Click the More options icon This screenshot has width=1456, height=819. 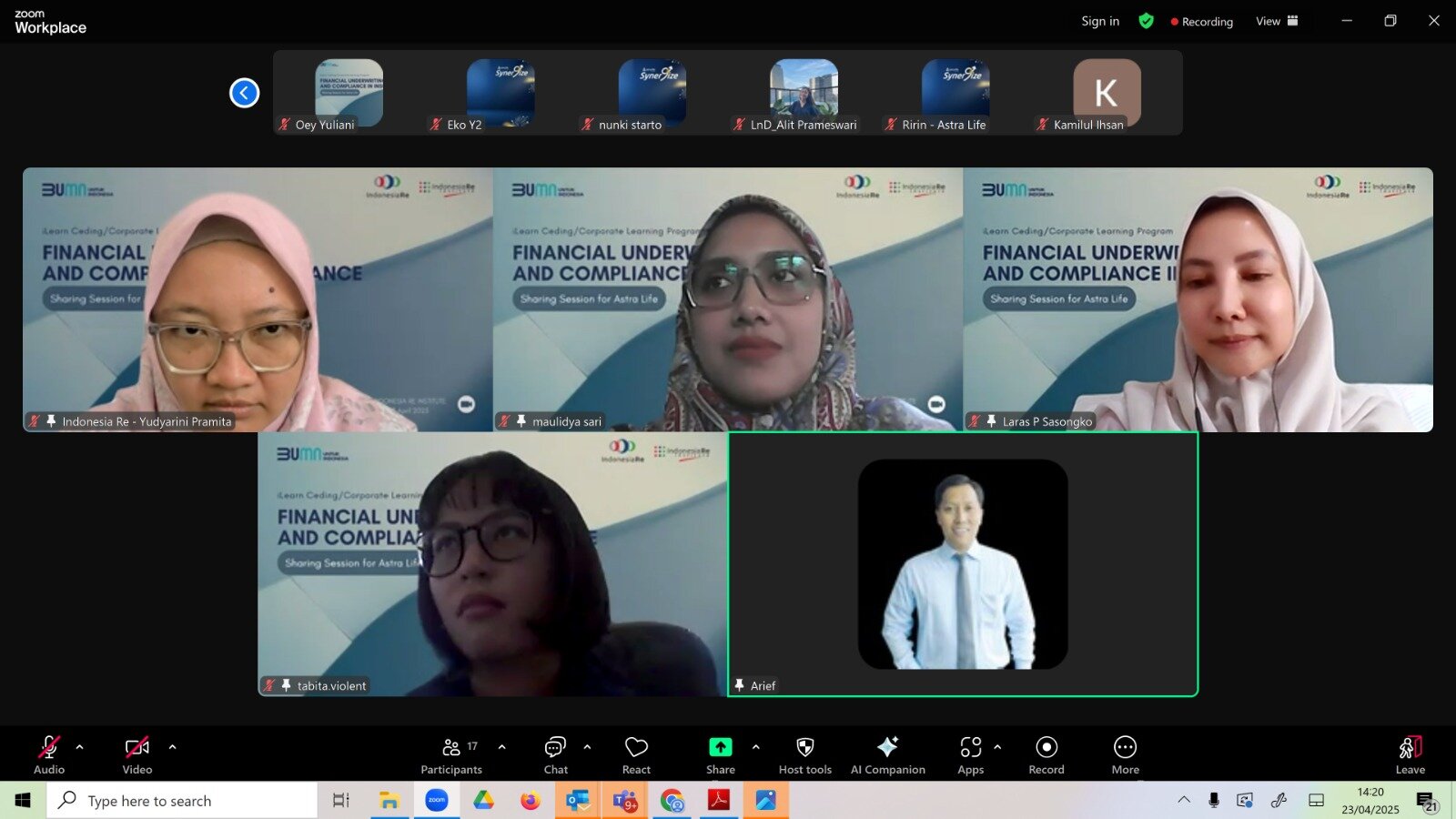click(x=1125, y=754)
